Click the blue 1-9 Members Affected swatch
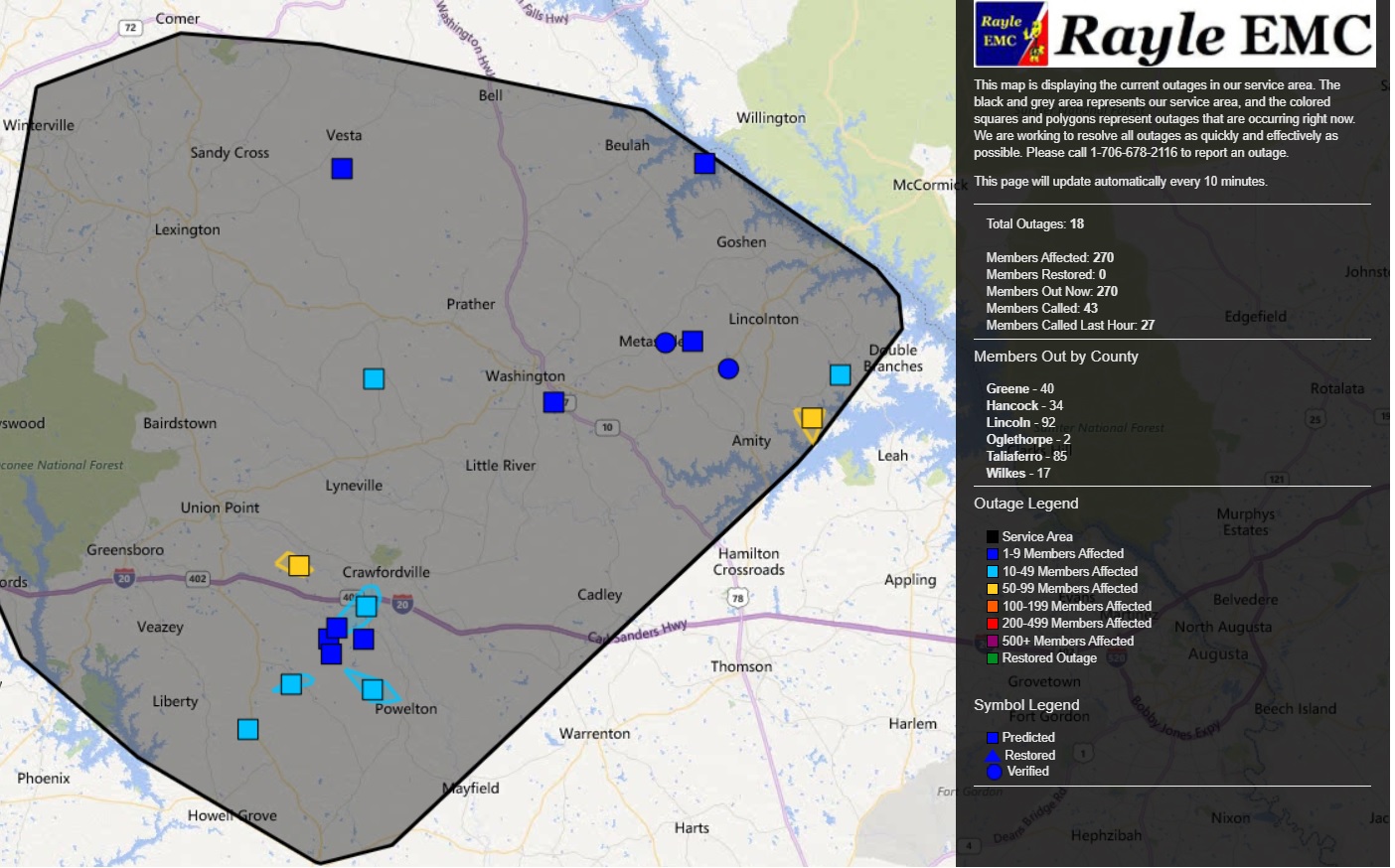Viewport: 1395px width, 868px height. point(992,554)
